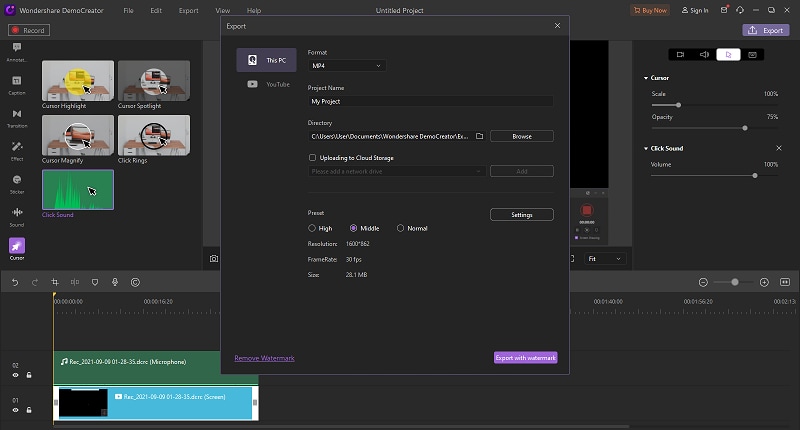Viewport: 800px width, 430px height.
Task: Click the marker shield icon in timeline toolbar
Action: click(x=95, y=282)
